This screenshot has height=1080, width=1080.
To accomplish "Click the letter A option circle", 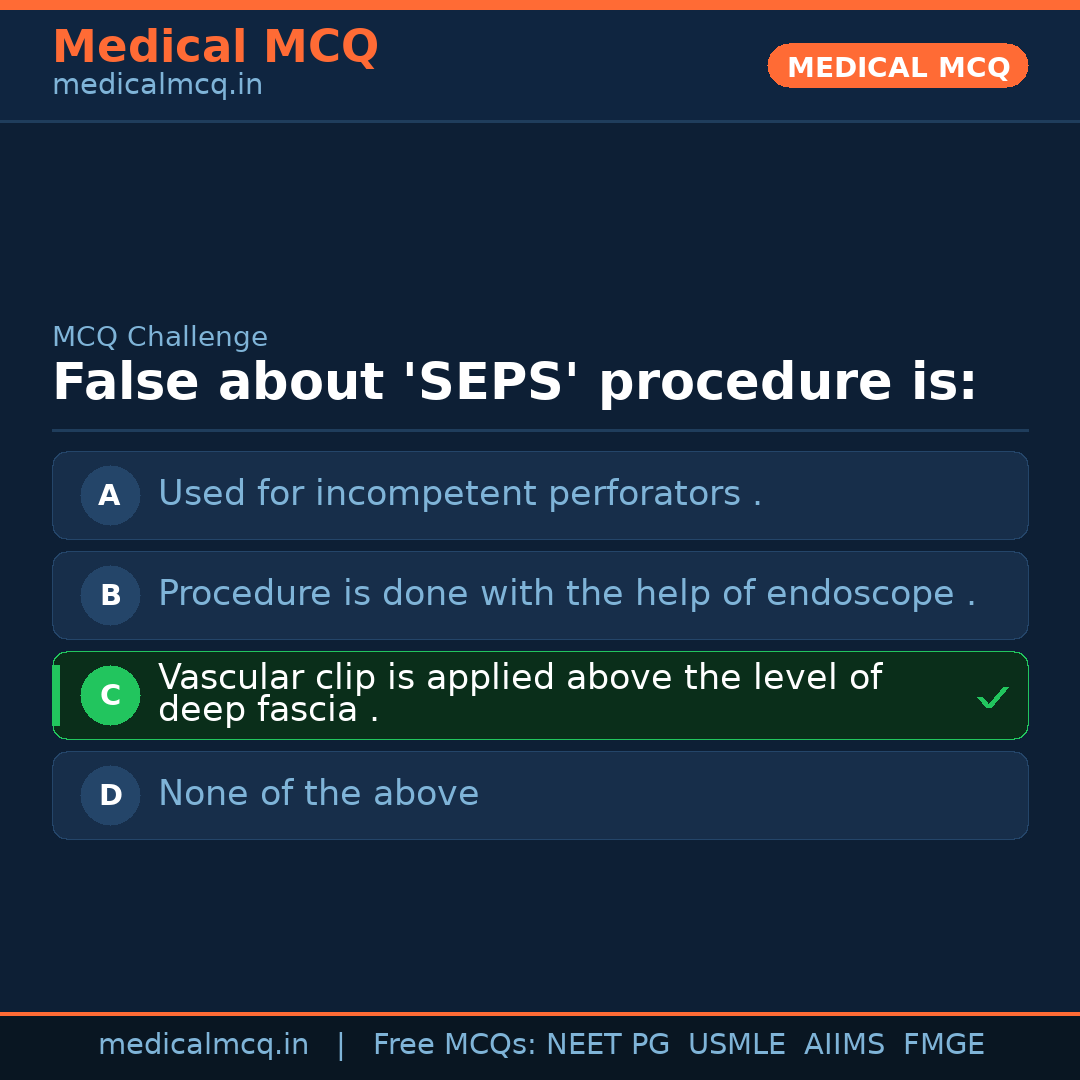I will [x=110, y=495].
